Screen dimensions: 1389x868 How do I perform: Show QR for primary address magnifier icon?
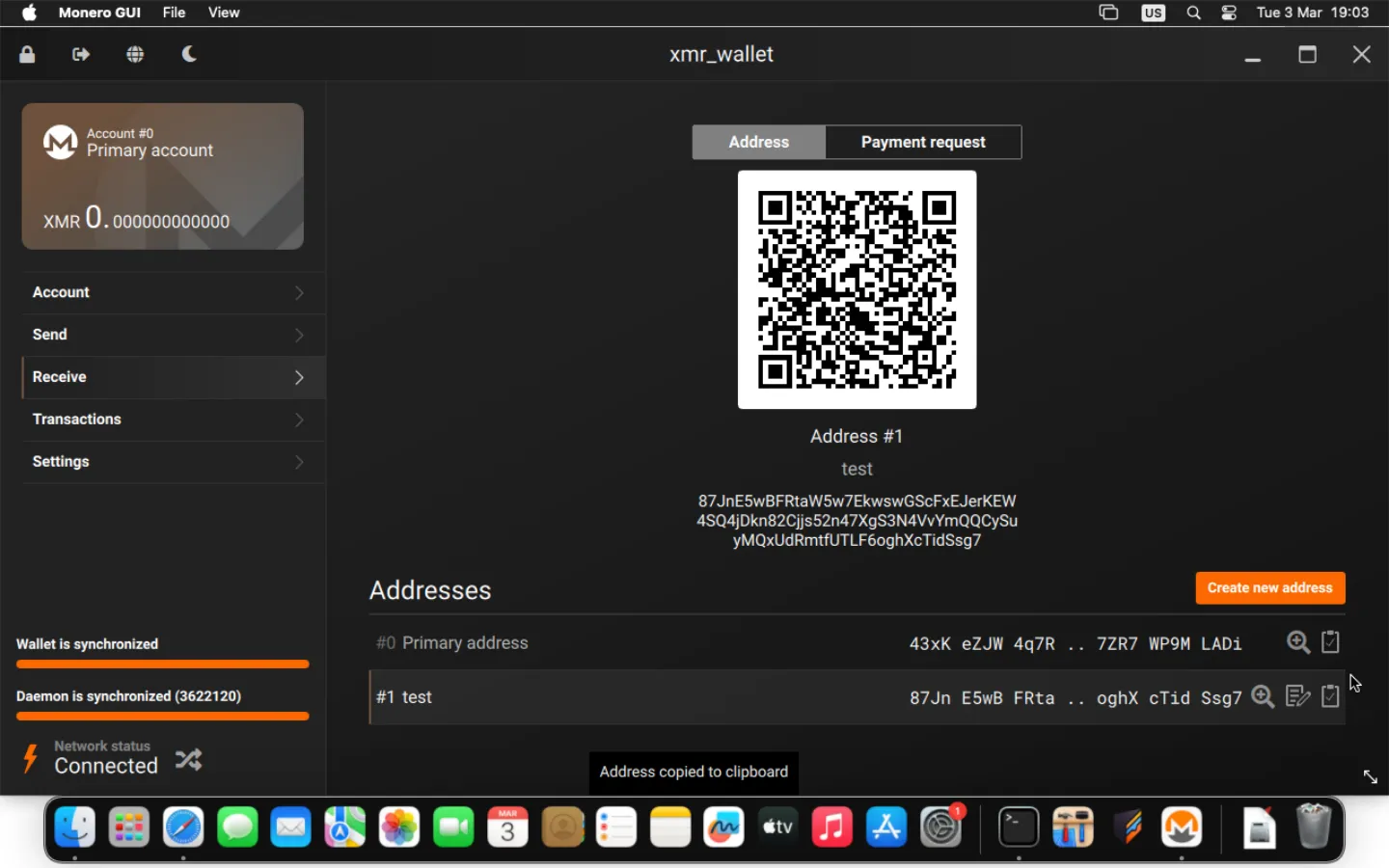1298,642
